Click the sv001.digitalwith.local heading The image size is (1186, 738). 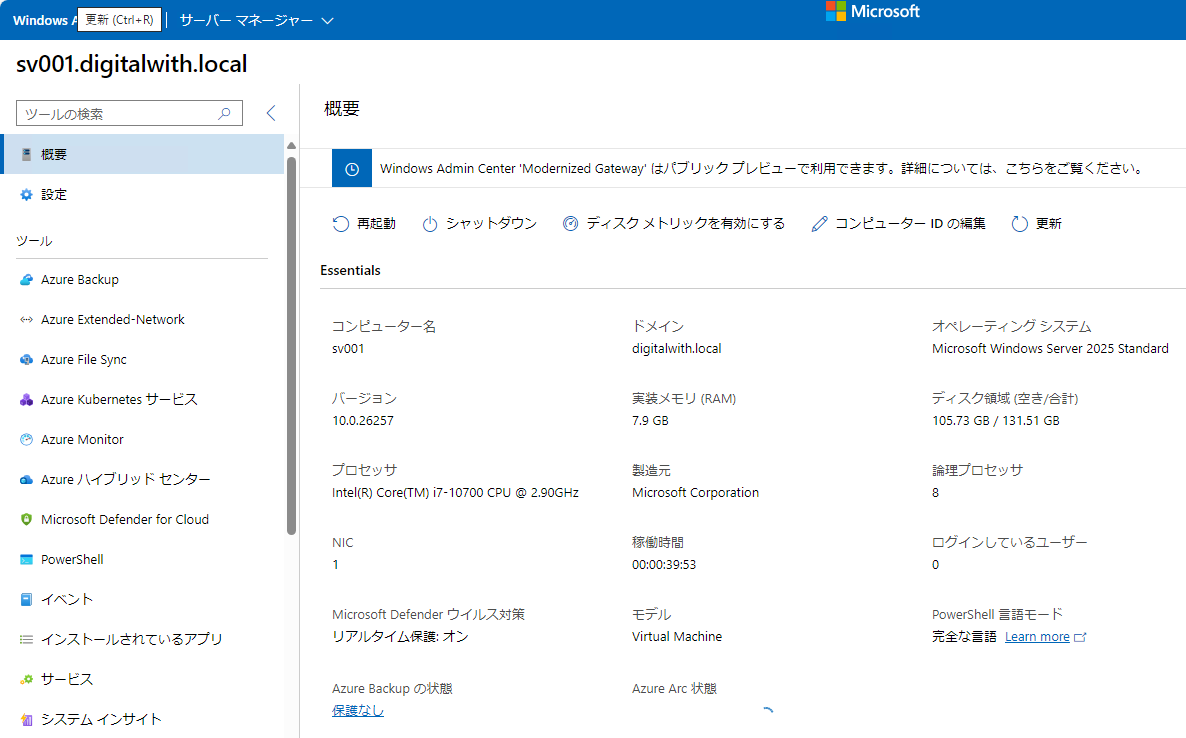132,64
